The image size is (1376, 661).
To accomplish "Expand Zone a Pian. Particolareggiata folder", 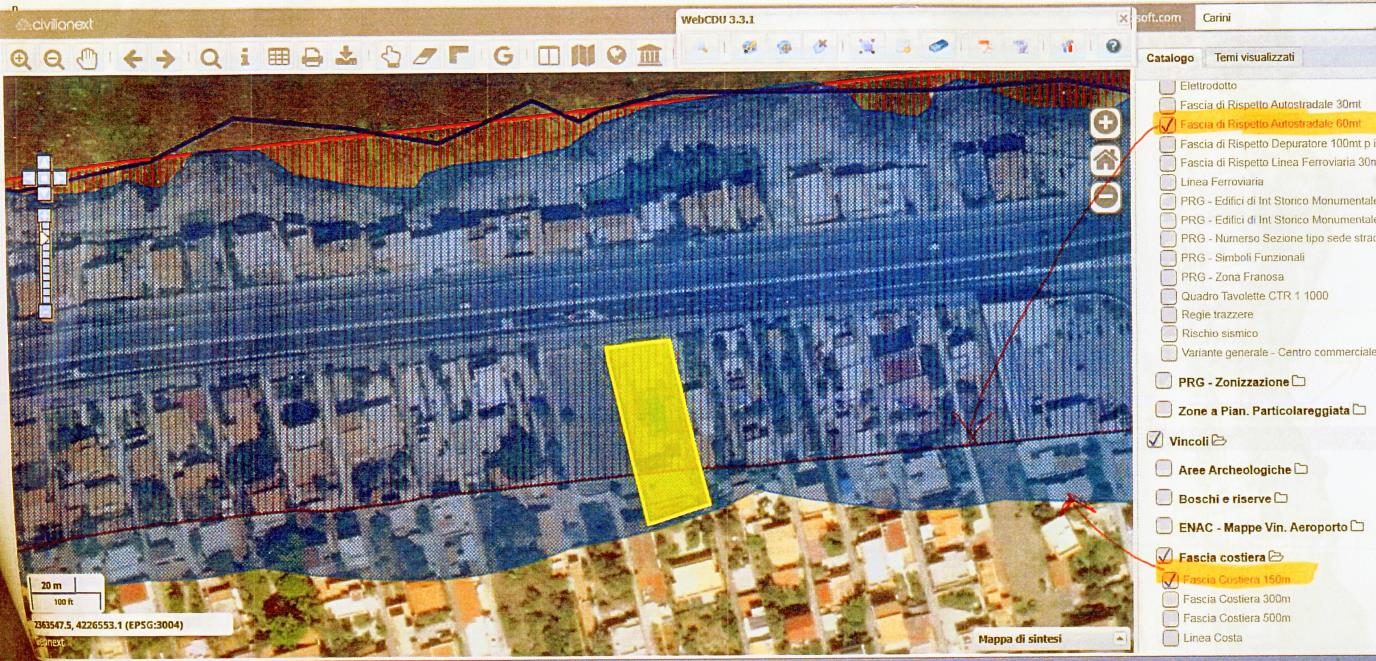I will (x=1359, y=410).
